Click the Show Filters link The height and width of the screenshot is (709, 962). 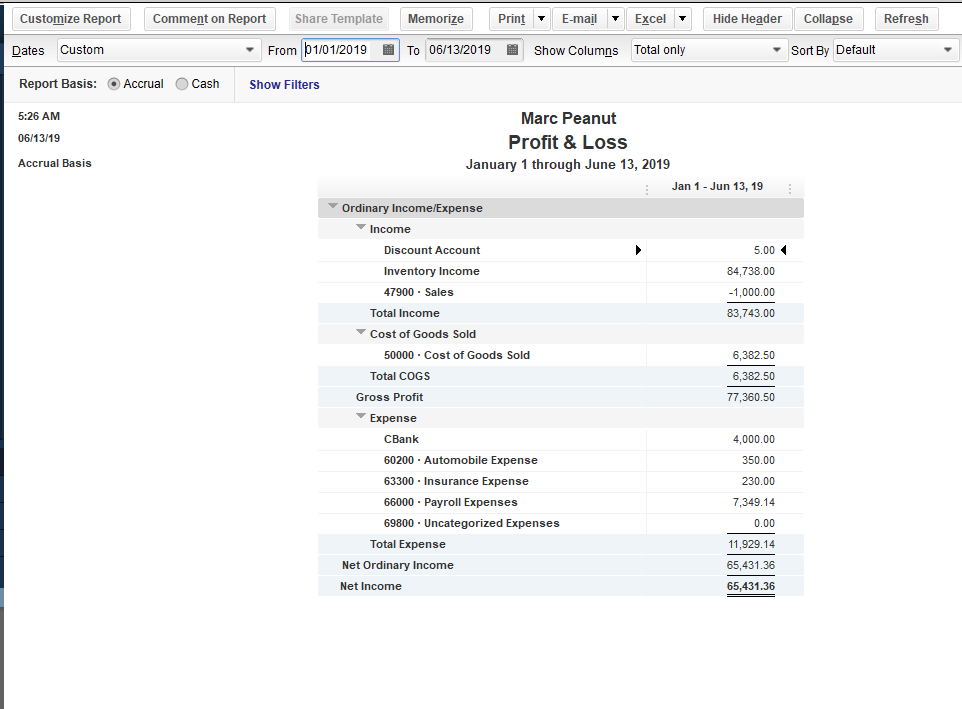pos(284,85)
